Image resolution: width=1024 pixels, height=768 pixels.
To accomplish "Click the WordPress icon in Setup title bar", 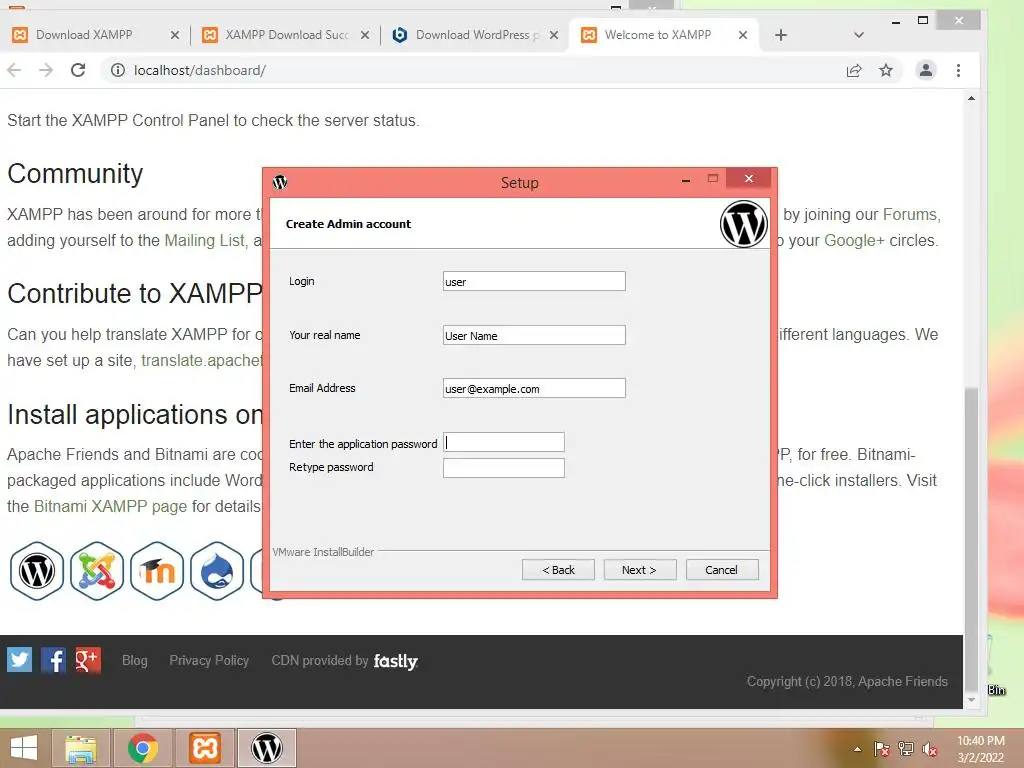I will coord(280,182).
